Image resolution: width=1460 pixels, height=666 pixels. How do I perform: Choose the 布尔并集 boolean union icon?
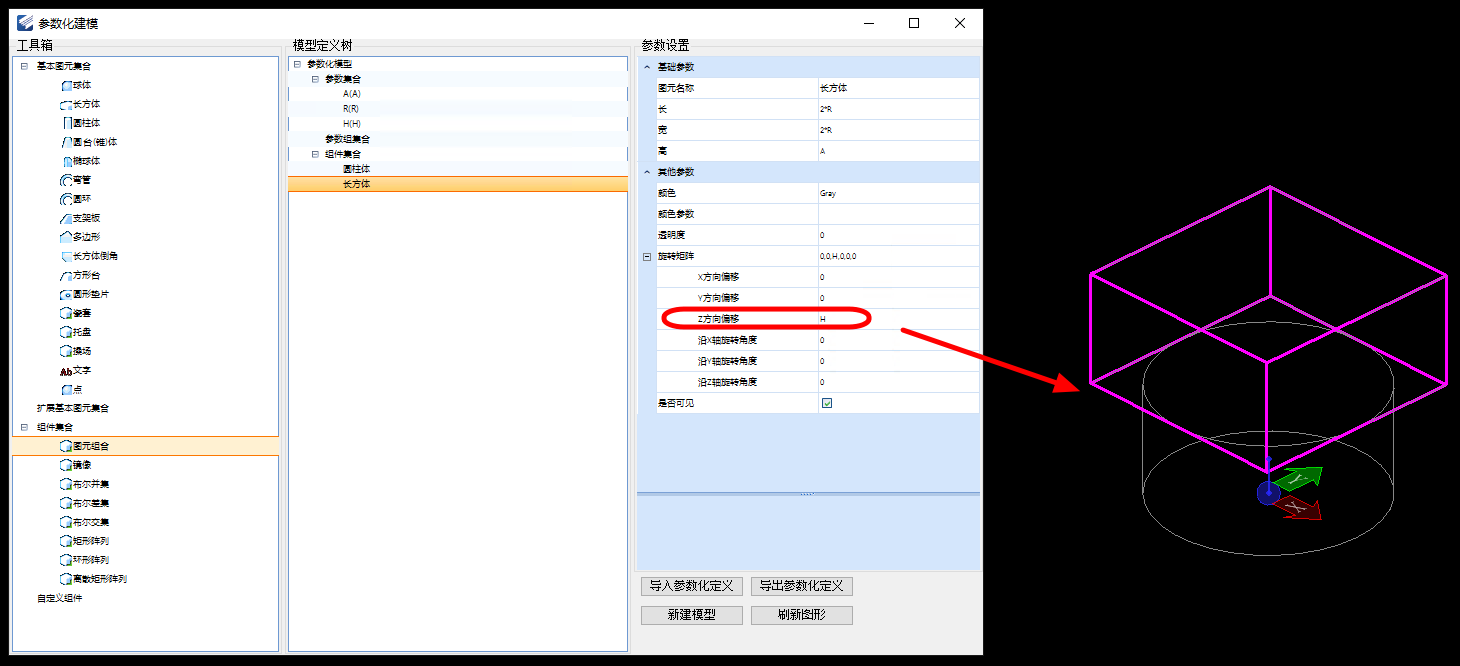pyautogui.click(x=66, y=484)
